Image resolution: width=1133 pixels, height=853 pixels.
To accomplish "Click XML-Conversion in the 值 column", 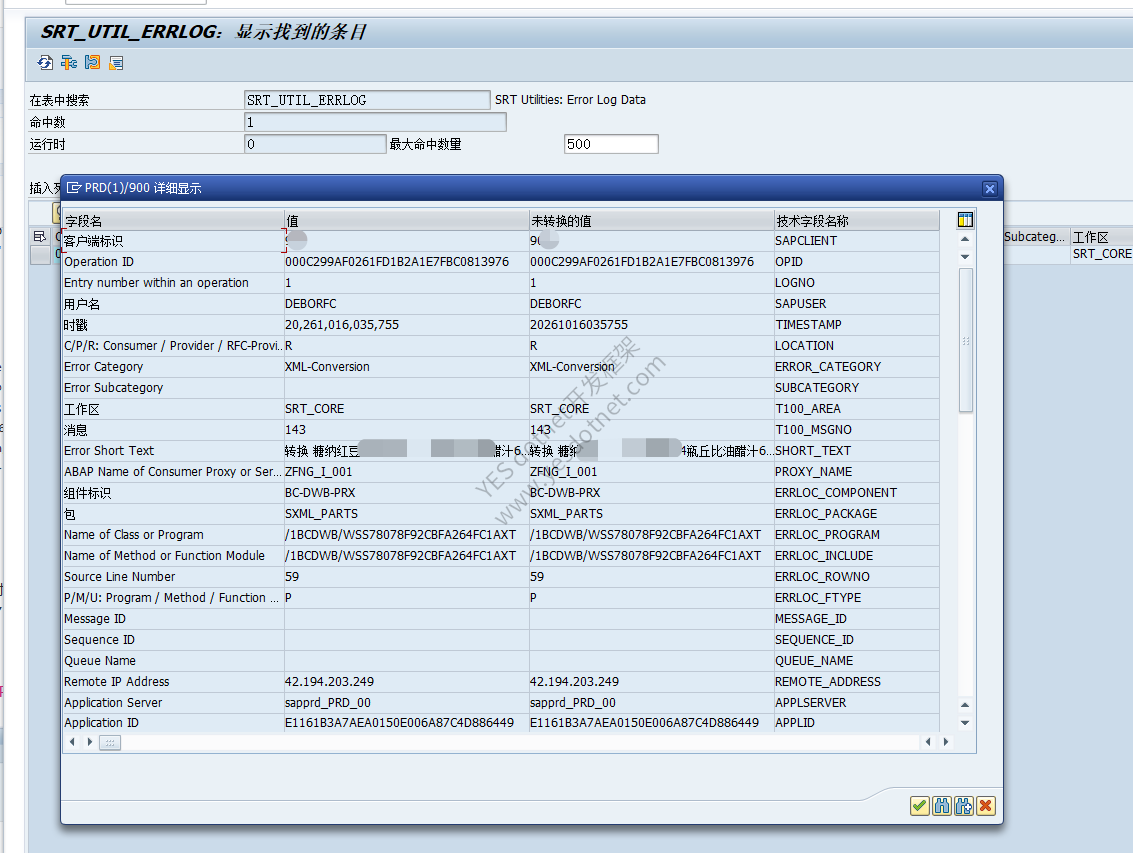I will coord(327,367).
